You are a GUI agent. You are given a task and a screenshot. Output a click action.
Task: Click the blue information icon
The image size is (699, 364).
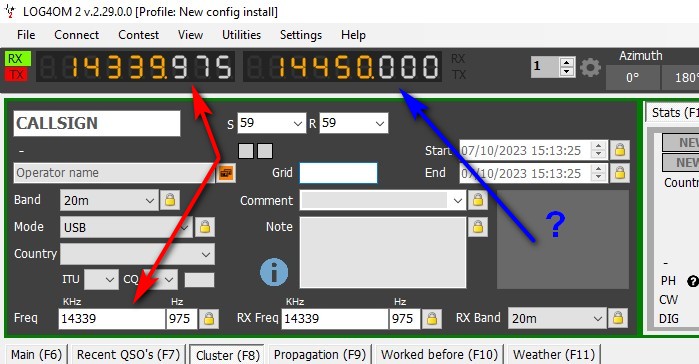click(274, 272)
